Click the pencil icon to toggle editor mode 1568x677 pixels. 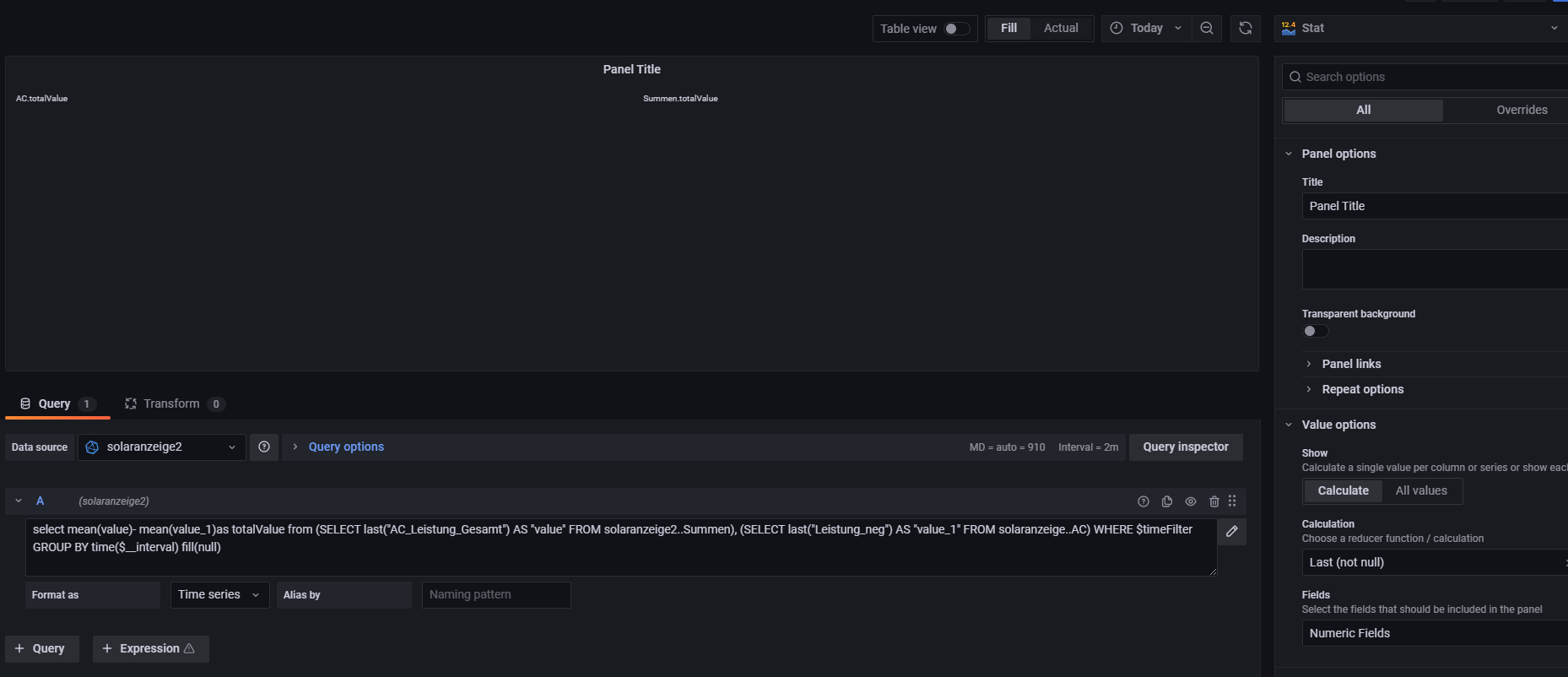(1232, 532)
